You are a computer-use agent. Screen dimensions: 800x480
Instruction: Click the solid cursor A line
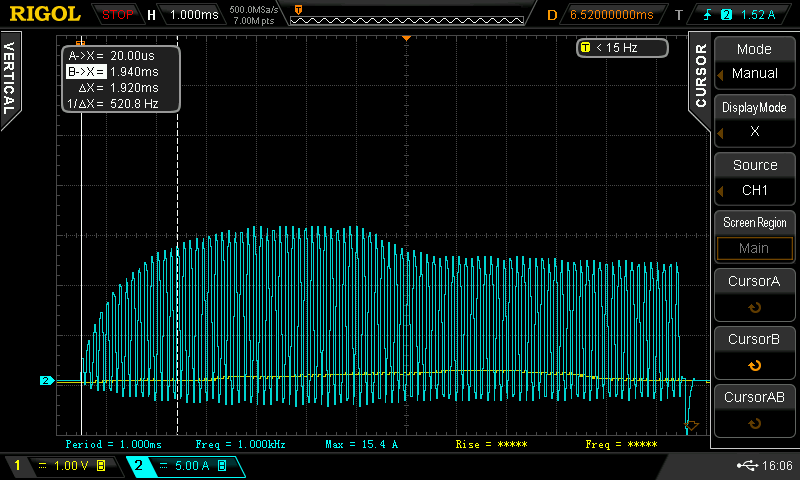pyautogui.click(x=82, y=275)
